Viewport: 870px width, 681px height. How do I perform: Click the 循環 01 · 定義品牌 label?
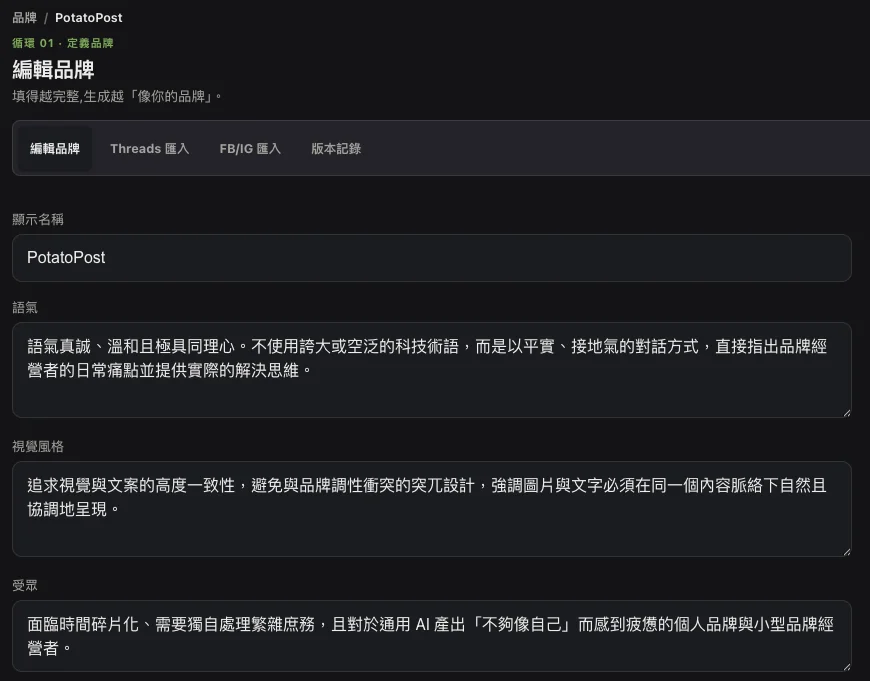pos(63,43)
